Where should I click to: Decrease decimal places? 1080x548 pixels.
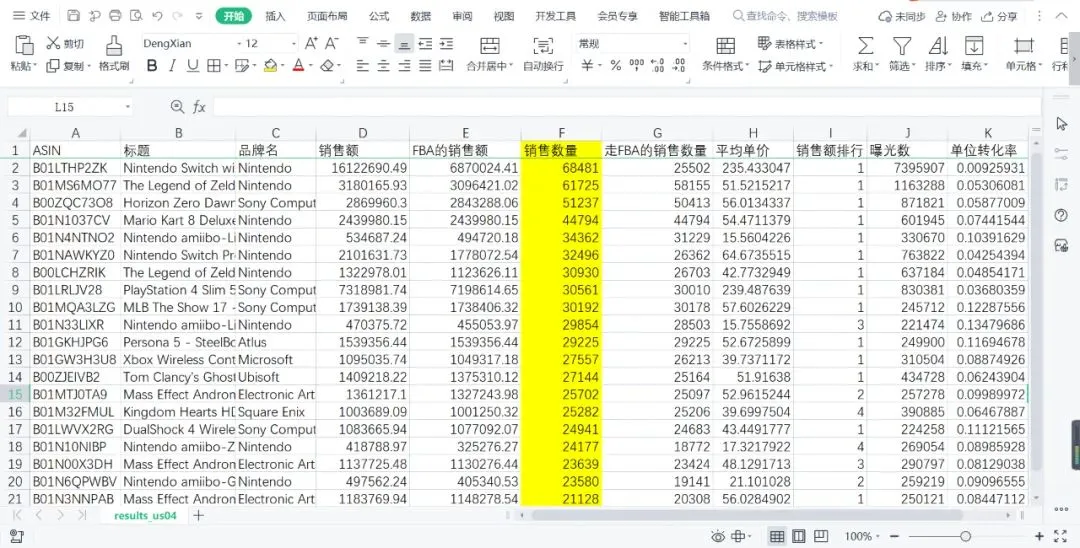tap(679, 65)
